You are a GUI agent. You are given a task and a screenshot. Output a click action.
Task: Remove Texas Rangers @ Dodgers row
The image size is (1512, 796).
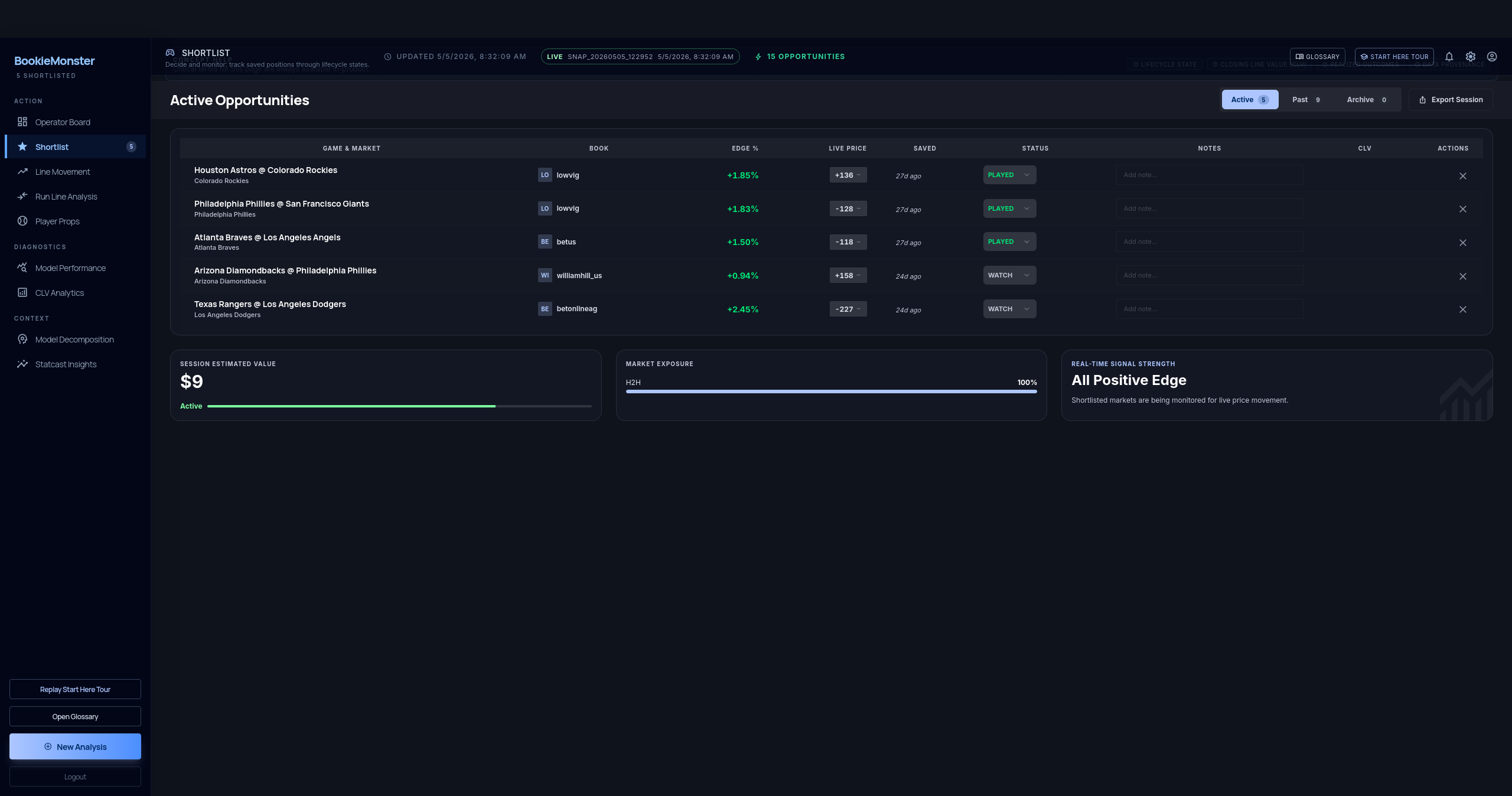click(x=1463, y=309)
